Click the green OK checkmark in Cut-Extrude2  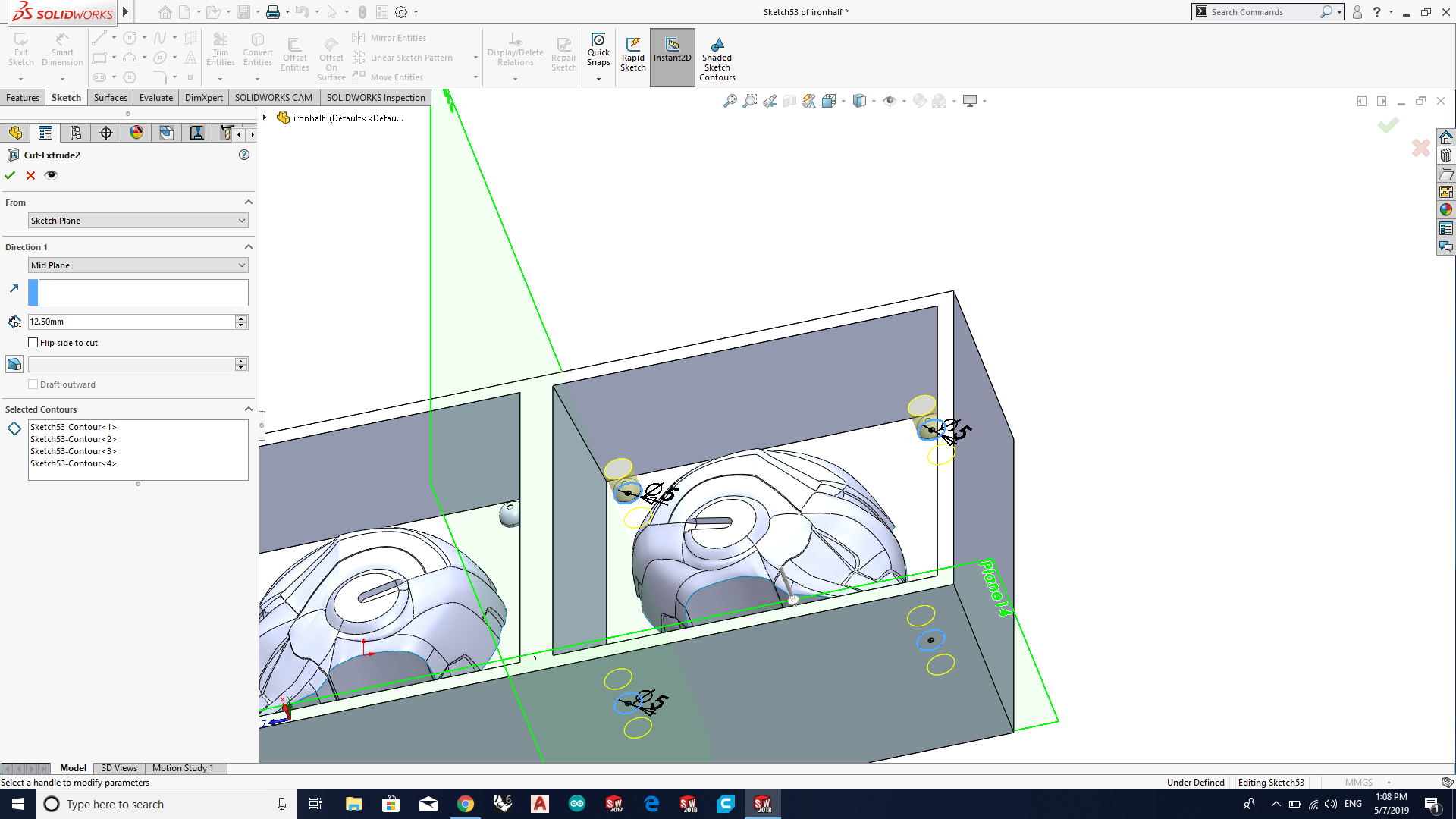tap(10, 175)
